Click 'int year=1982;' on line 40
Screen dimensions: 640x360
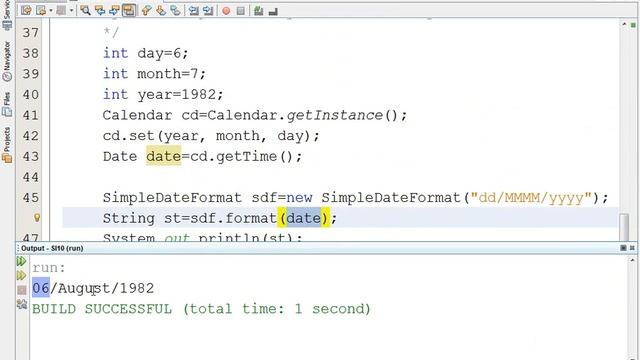[163, 95]
